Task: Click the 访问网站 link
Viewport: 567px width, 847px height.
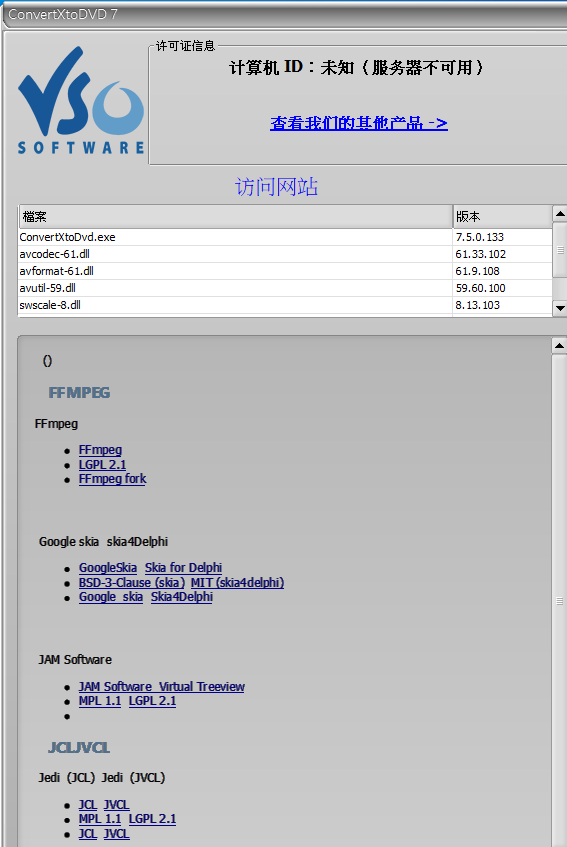Action: [276, 187]
